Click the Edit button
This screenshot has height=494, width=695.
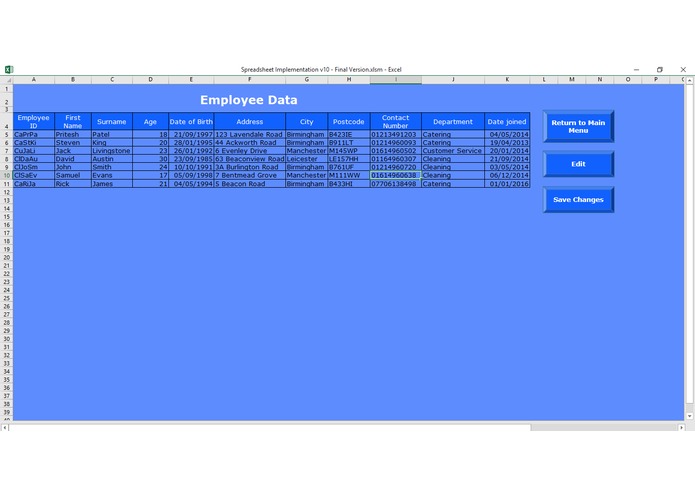coord(578,164)
